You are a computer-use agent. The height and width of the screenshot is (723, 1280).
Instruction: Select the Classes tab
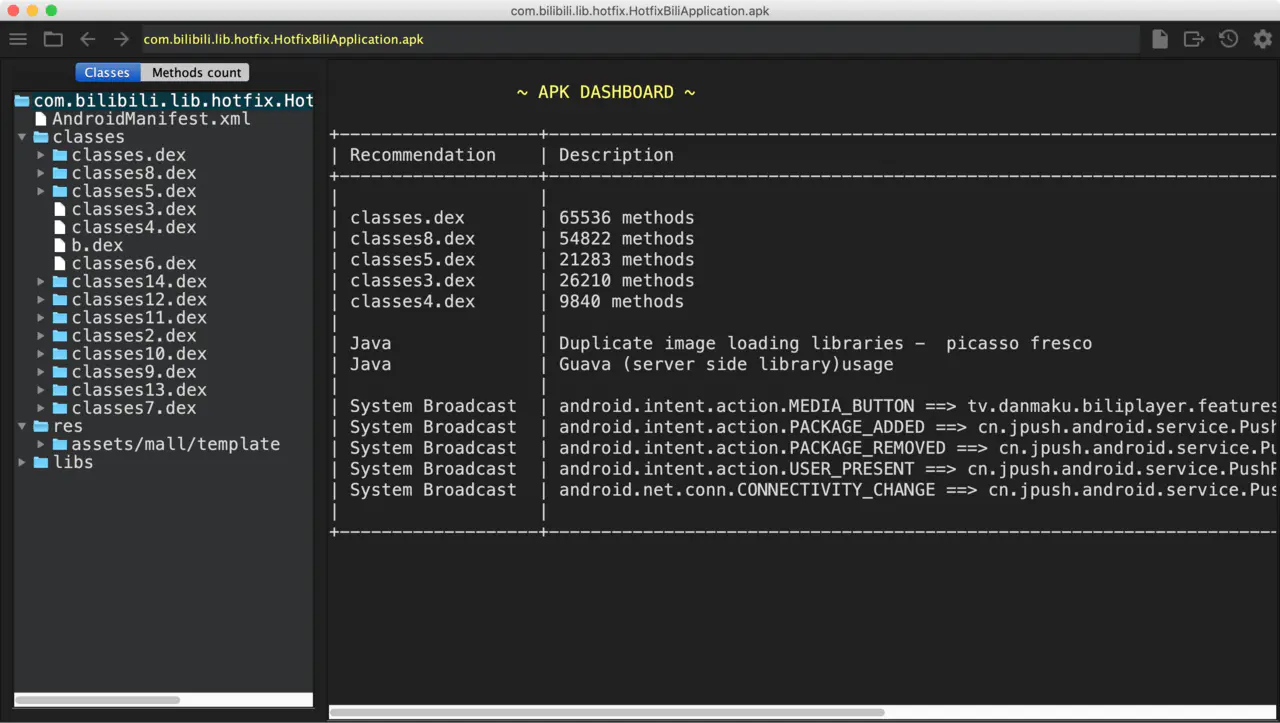107,73
